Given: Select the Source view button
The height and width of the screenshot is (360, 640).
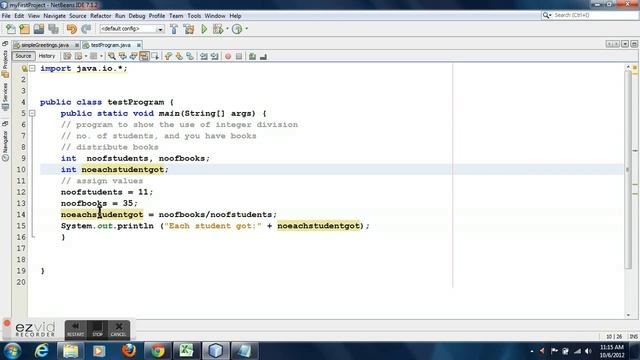Looking at the screenshot, I should click(x=23, y=56).
